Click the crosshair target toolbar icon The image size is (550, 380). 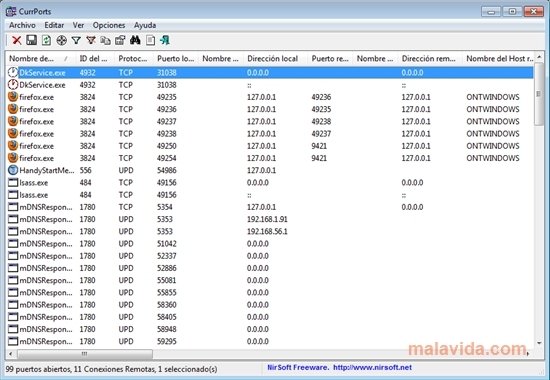(x=61, y=40)
